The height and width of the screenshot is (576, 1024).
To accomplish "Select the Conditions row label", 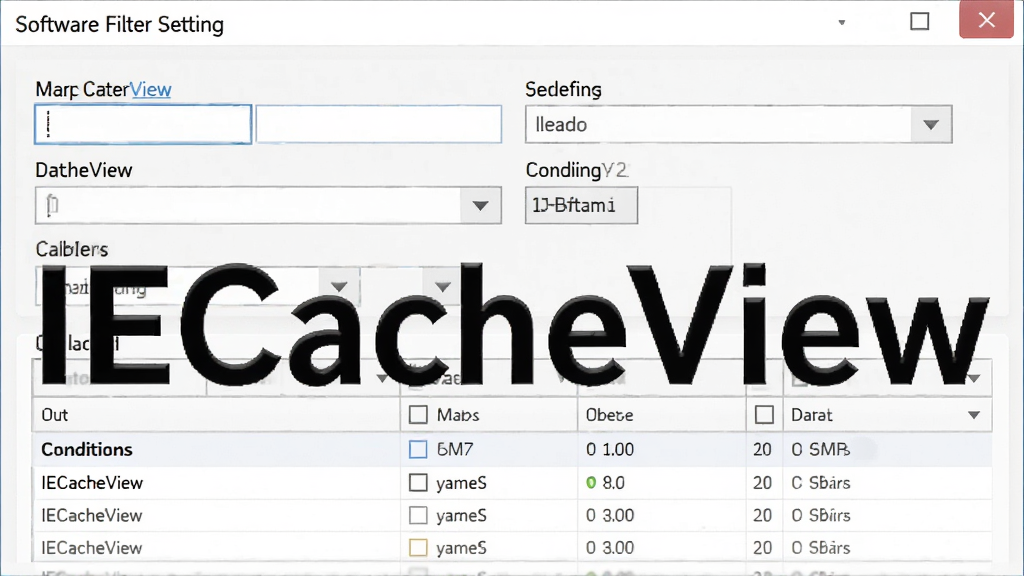I will (87, 449).
